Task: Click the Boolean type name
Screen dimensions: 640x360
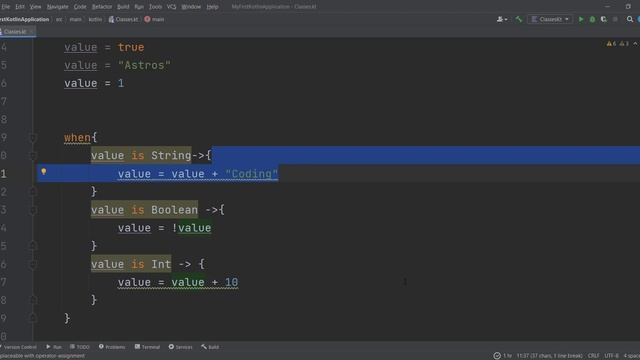Action: pyautogui.click(x=174, y=210)
